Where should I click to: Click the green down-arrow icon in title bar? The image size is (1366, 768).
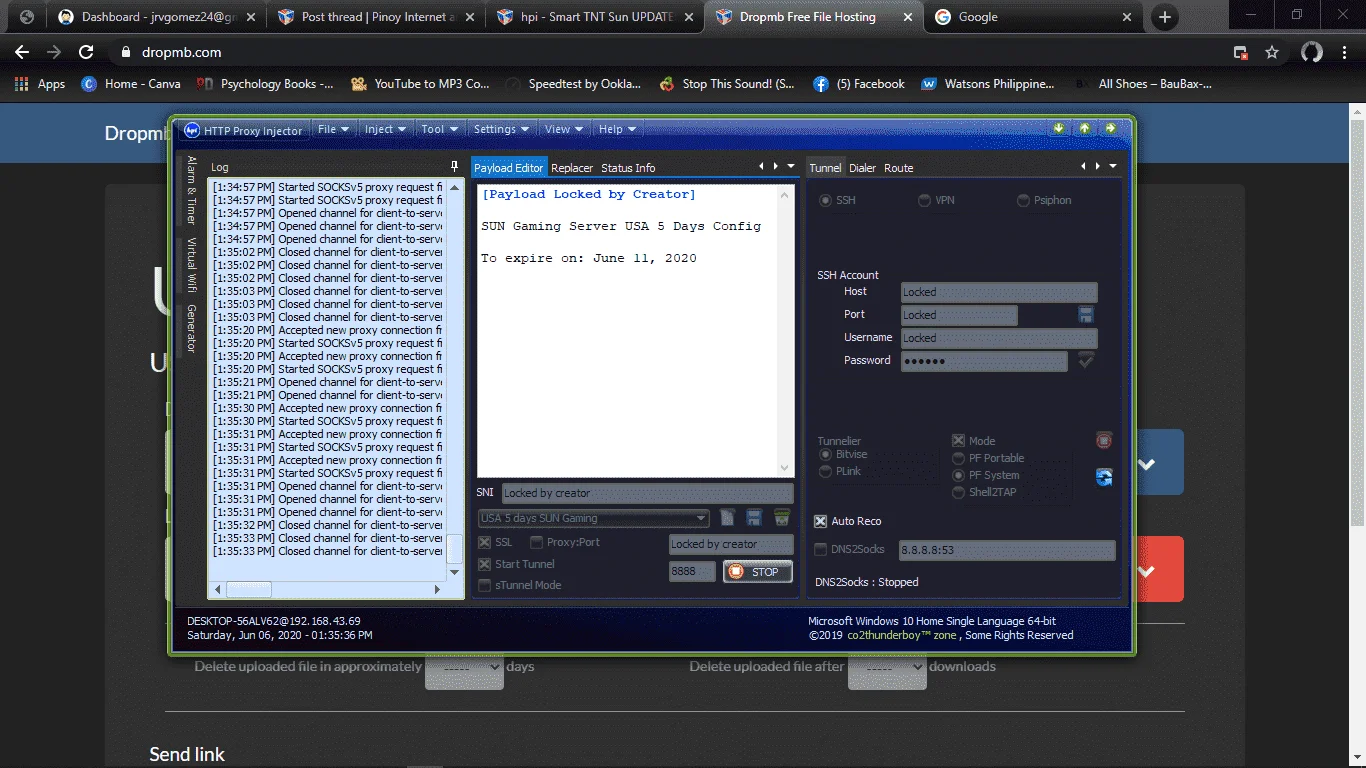[1059, 128]
